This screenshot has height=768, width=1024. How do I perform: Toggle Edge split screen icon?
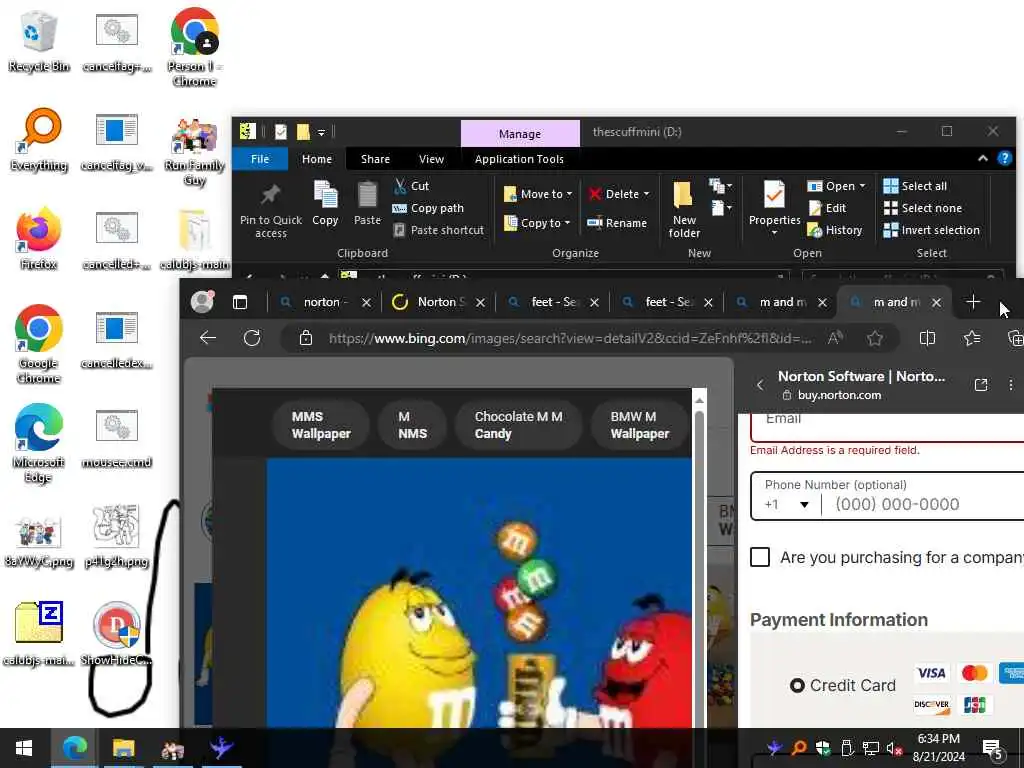click(927, 338)
